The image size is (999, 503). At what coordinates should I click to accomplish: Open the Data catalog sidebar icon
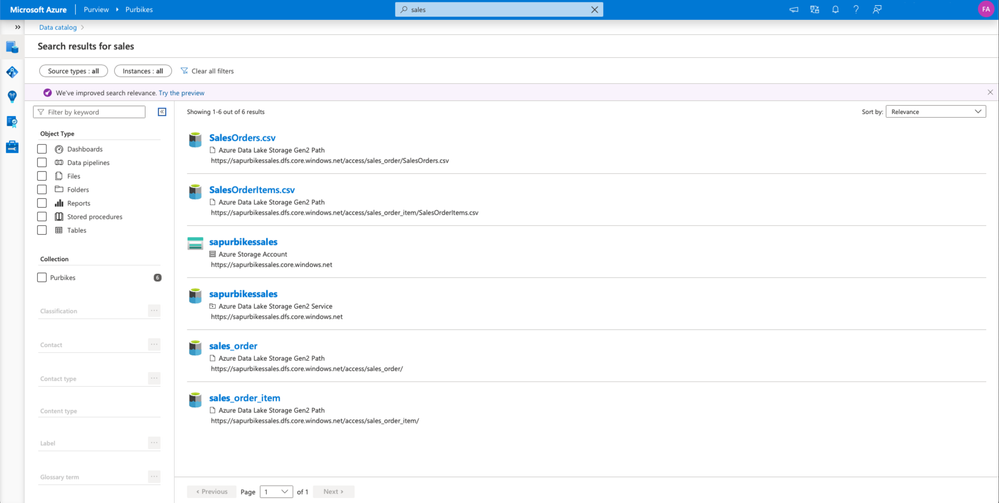[12, 47]
